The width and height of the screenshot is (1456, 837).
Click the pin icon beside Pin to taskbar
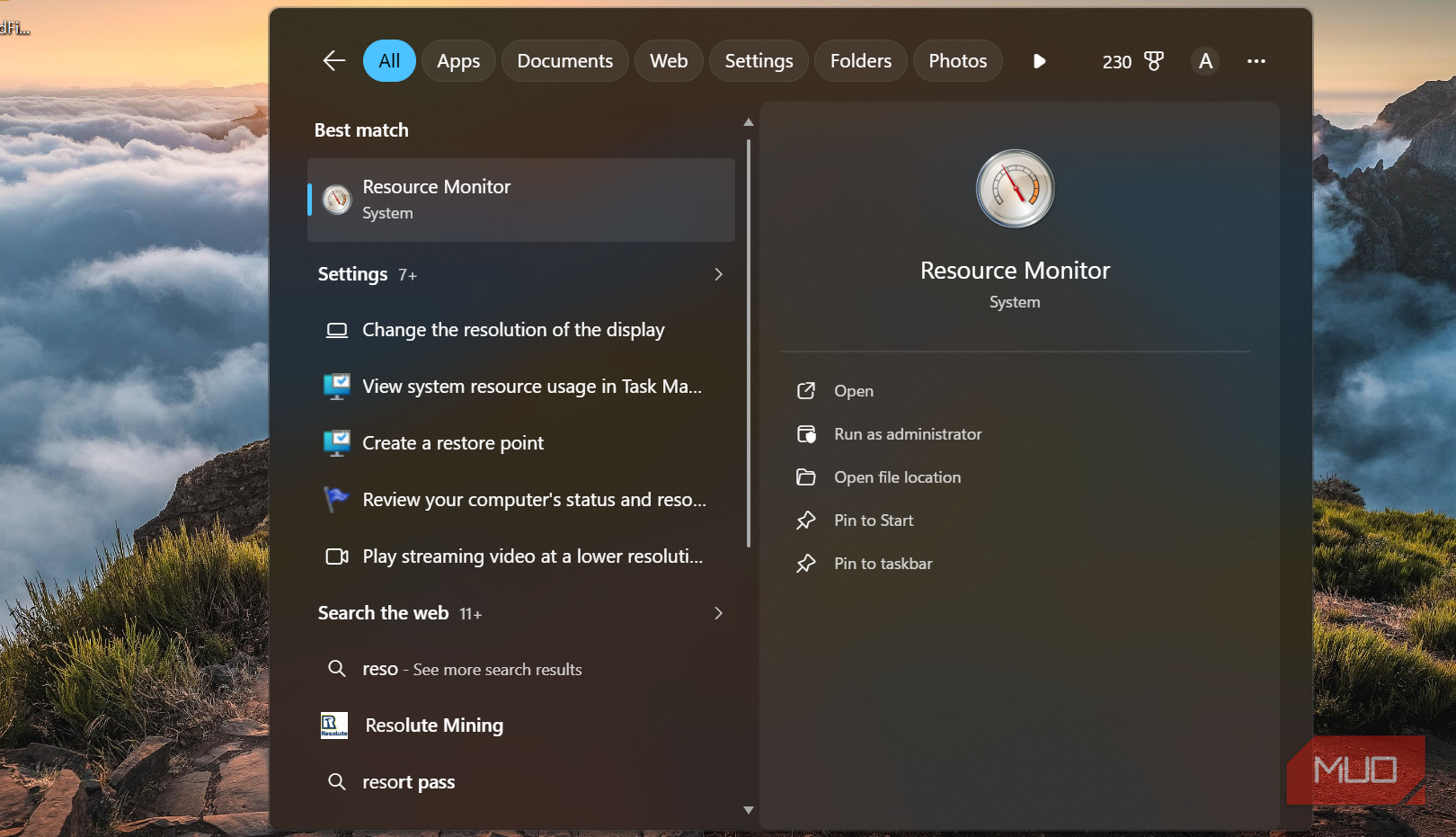coord(806,564)
